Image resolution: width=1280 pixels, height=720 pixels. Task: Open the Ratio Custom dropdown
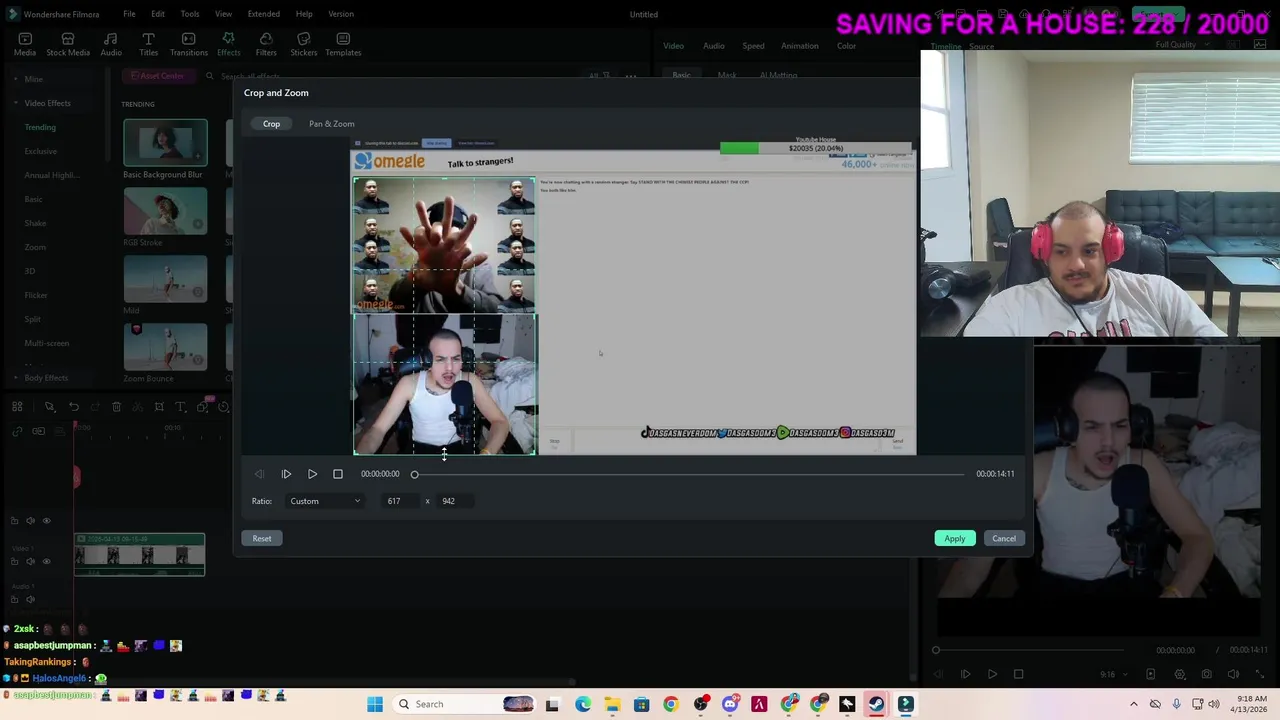[325, 501]
